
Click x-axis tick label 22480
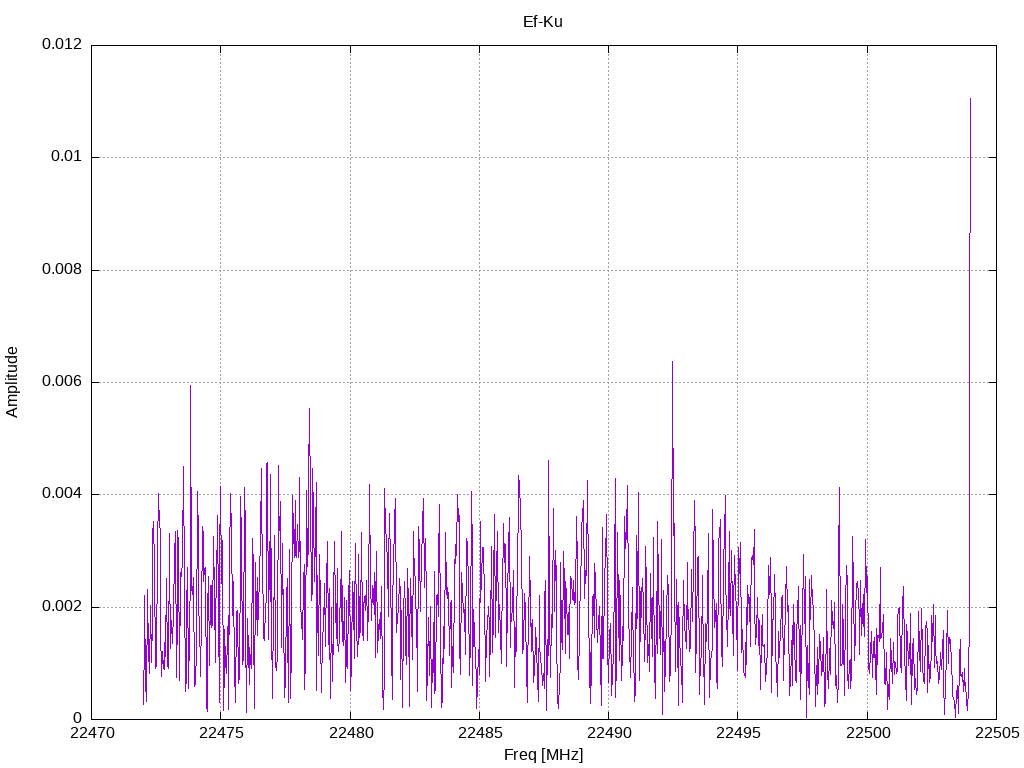351,733
